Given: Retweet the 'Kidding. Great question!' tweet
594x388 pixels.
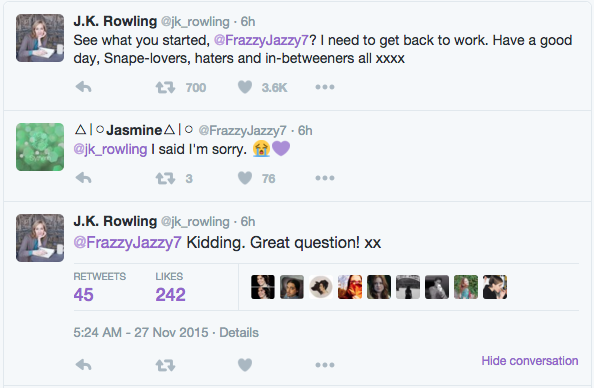Looking at the screenshot, I should coord(165,365).
